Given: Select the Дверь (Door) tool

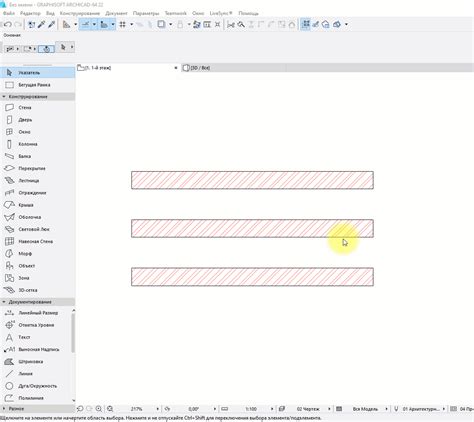Looking at the screenshot, I should coord(38,120).
